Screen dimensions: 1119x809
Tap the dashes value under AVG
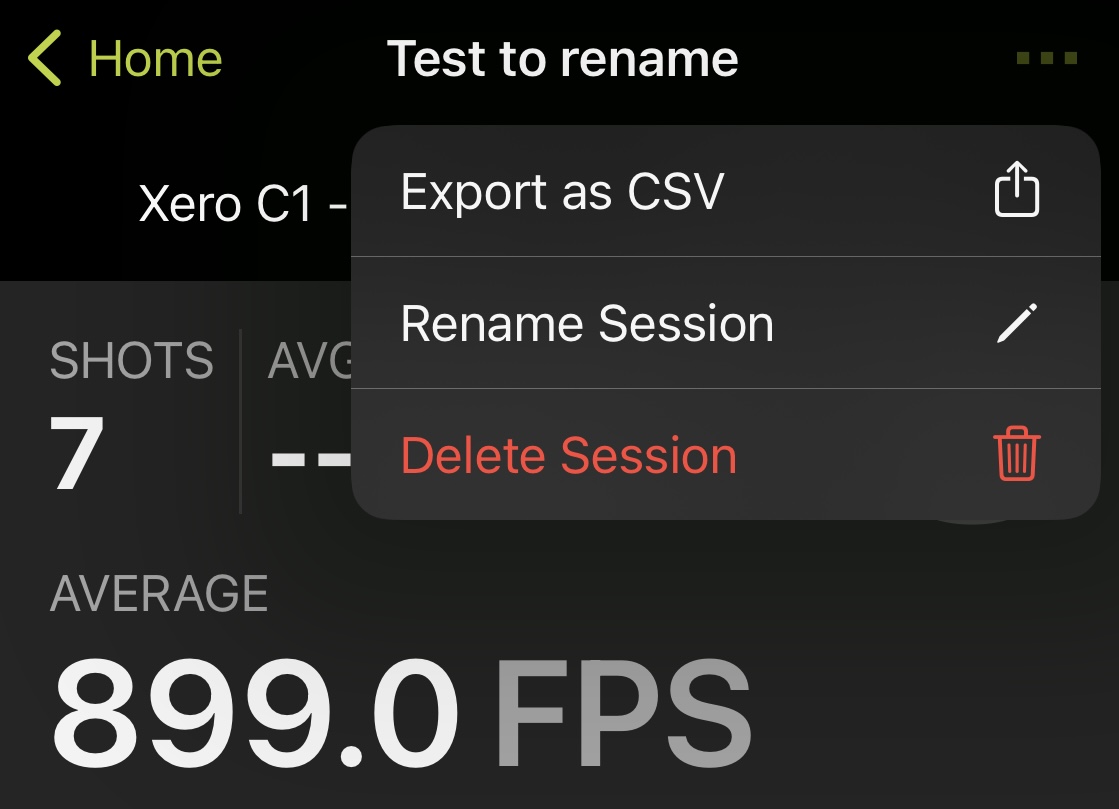(x=311, y=457)
